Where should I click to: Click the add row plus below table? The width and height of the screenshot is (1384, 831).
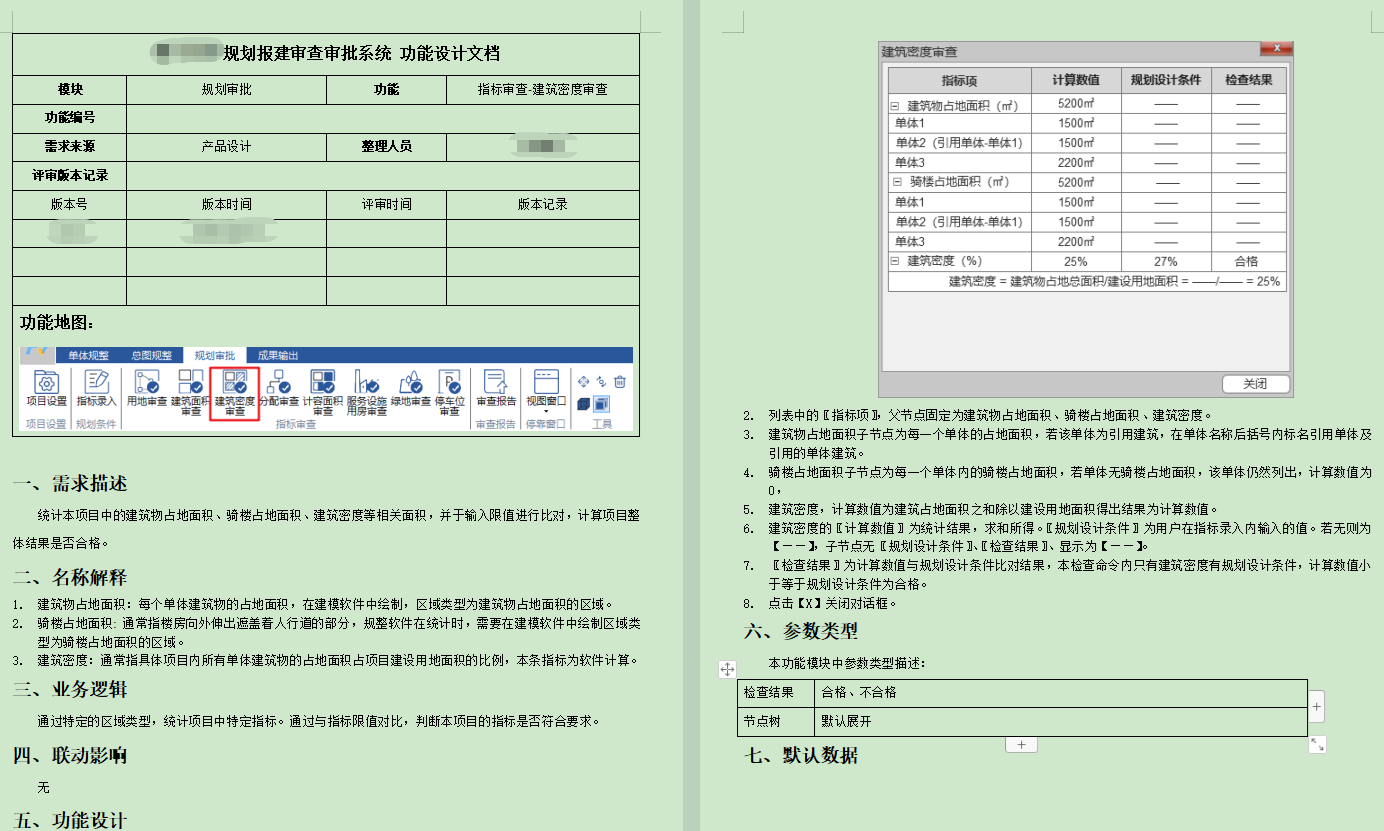pyautogui.click(x=1021, y=745)
